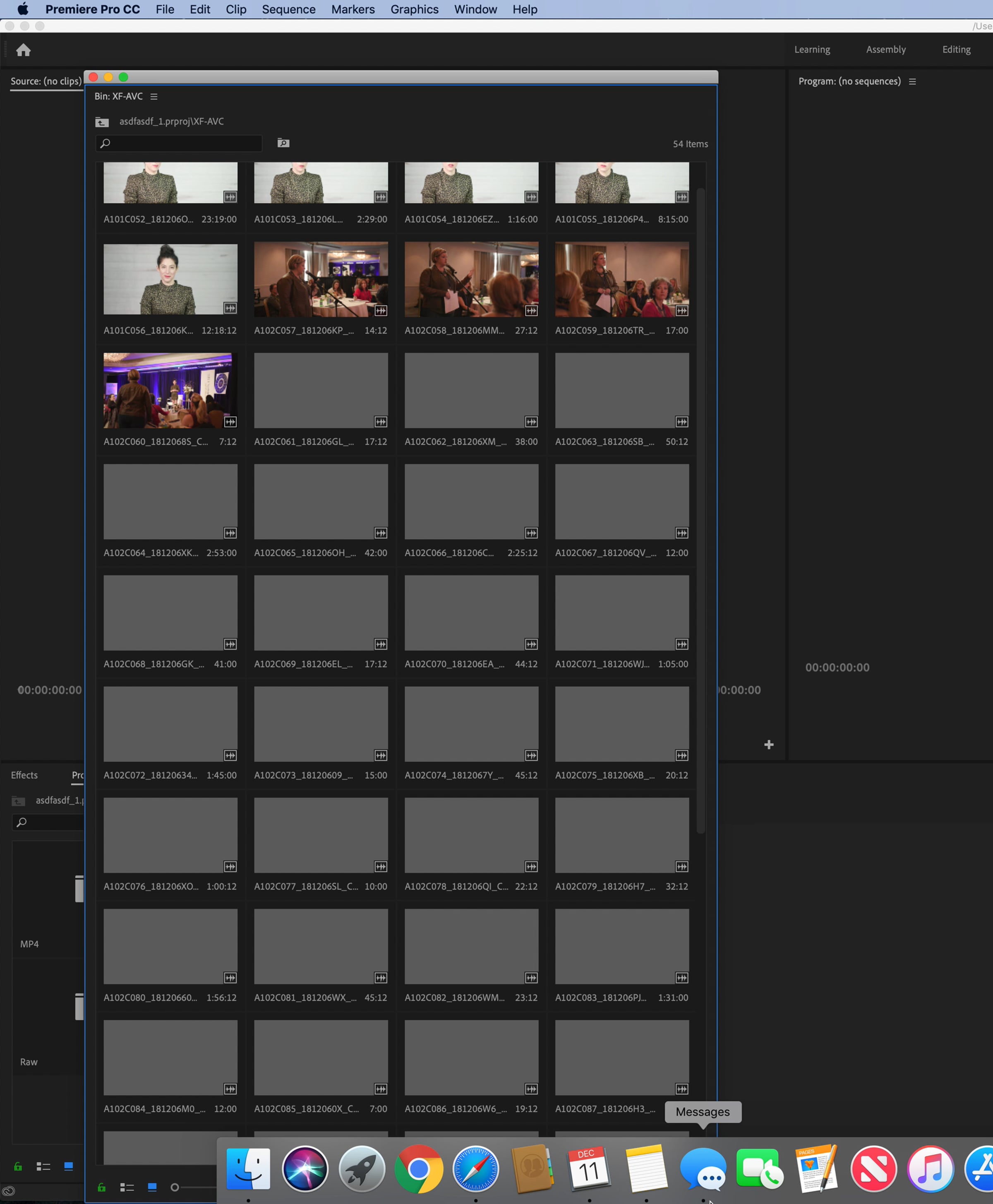Launch Google Chrome from the dock
Screen dimensions: 993x1204
[419, 1169]
